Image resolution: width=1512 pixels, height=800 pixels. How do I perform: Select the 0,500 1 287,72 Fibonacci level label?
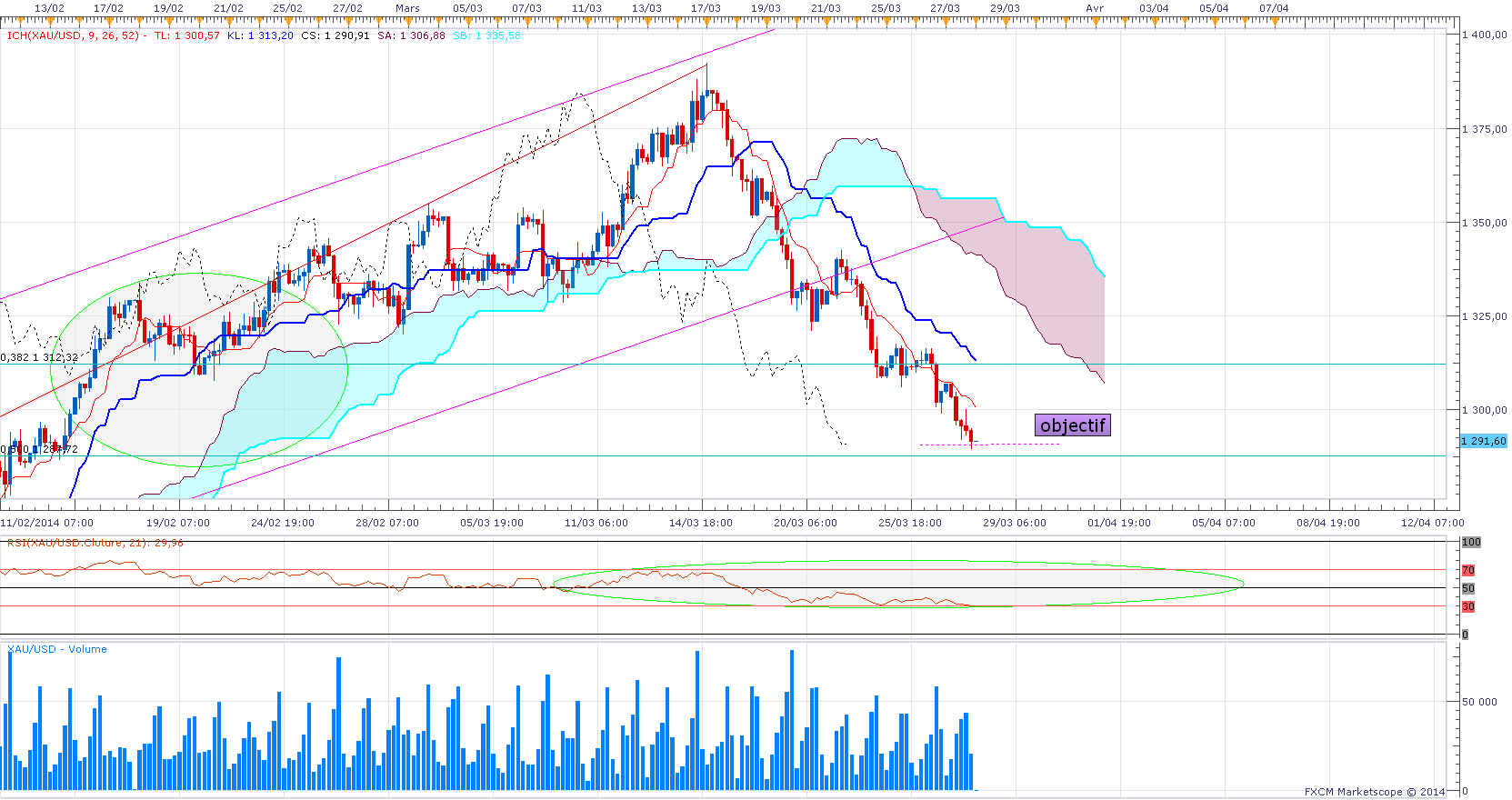39,449
